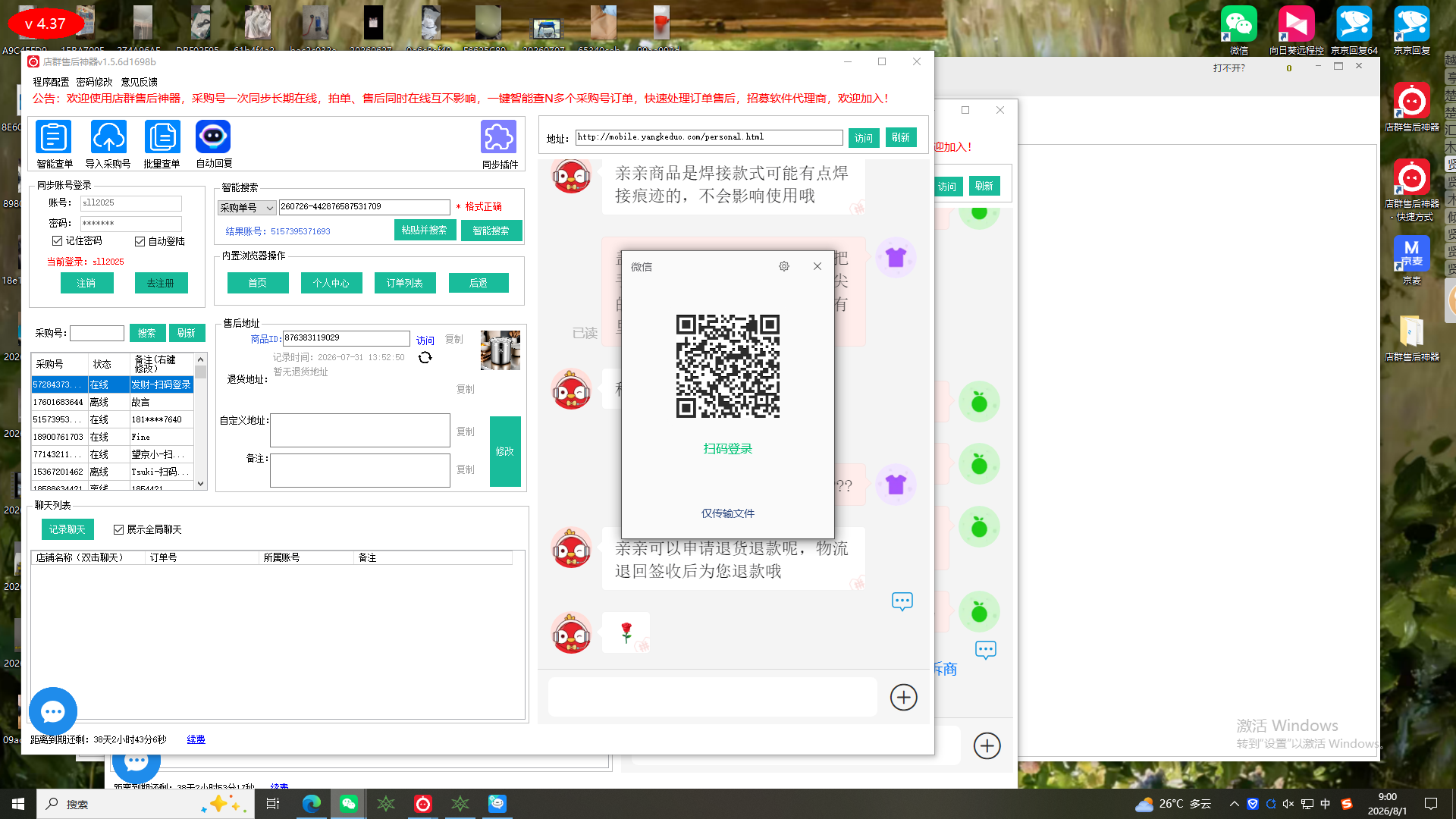The height and width of the screenshot is (819, 1456).
Task: Open 京麦 desktop shortcut
Action: point(1412,259)
